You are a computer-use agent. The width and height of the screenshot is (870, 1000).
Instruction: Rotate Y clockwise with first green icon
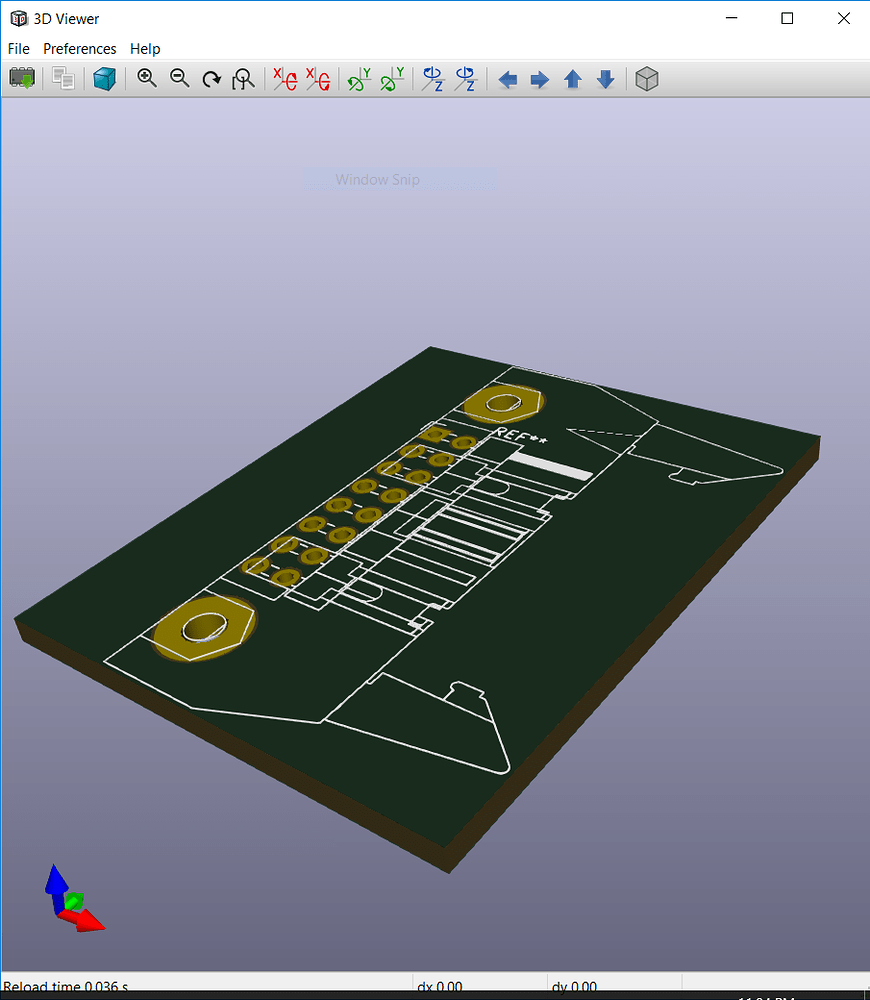(359, 79)
